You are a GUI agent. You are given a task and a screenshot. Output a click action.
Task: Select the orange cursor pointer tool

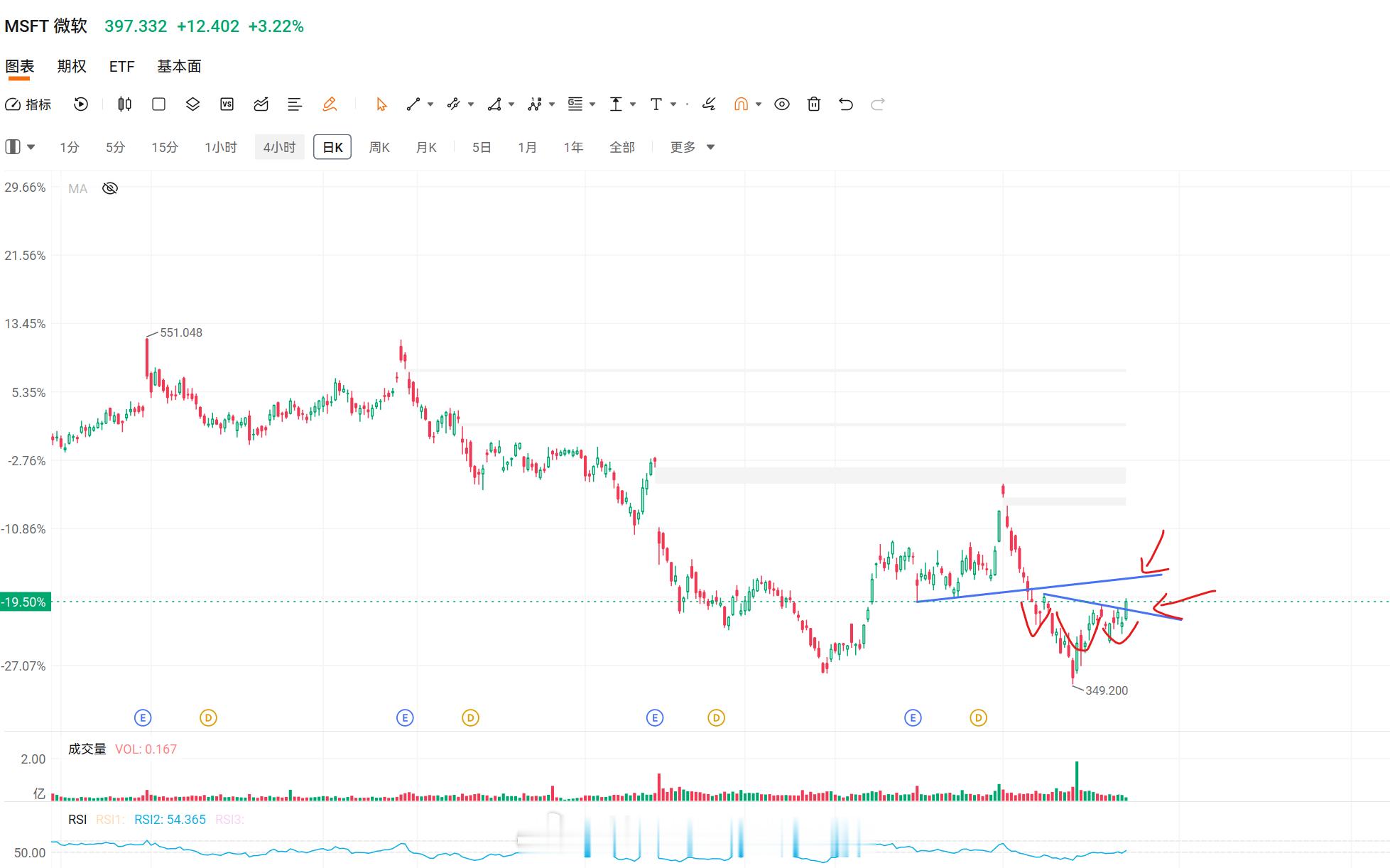point(381,104)
